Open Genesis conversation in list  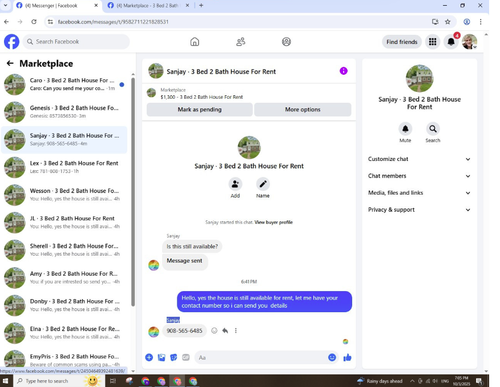tap(64, 112)
